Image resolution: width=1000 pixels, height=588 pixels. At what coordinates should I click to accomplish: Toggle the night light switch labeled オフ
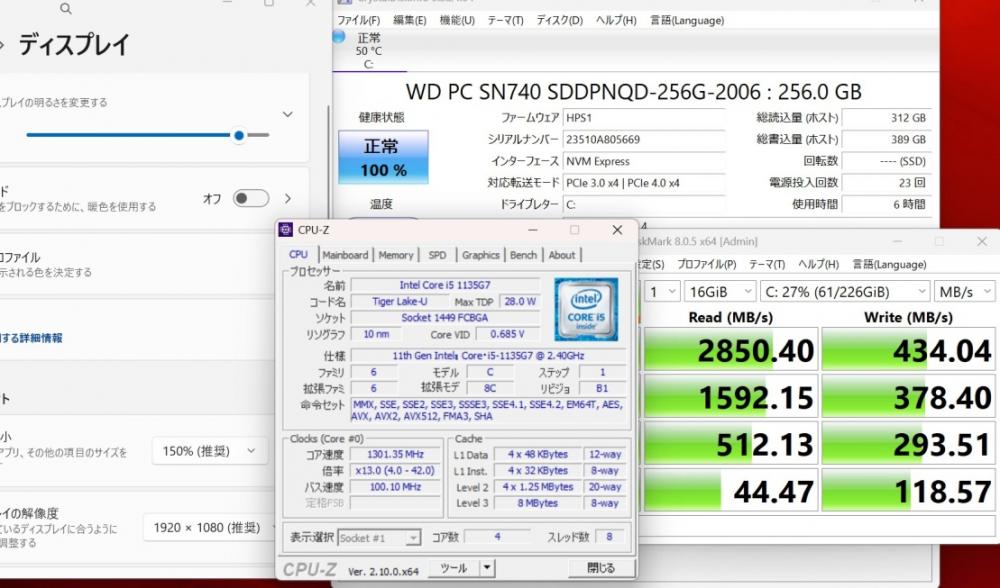tap(250, 198)
